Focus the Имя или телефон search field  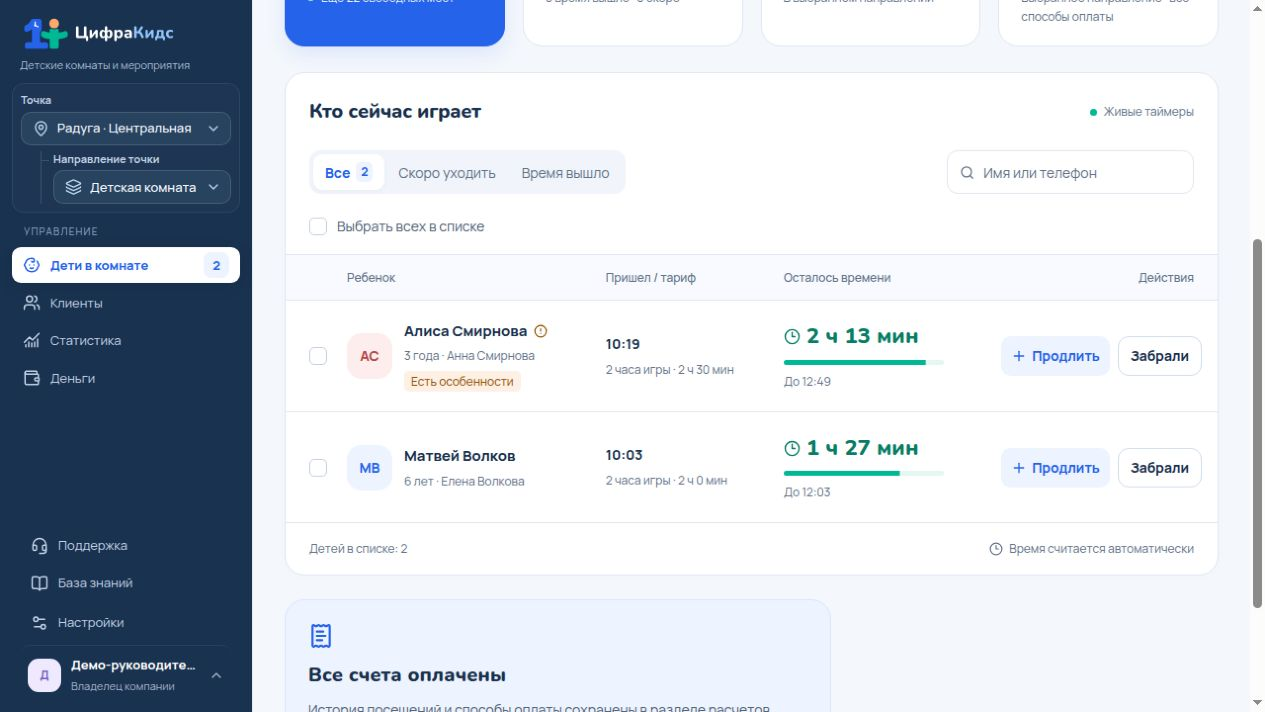[1070, 172]
